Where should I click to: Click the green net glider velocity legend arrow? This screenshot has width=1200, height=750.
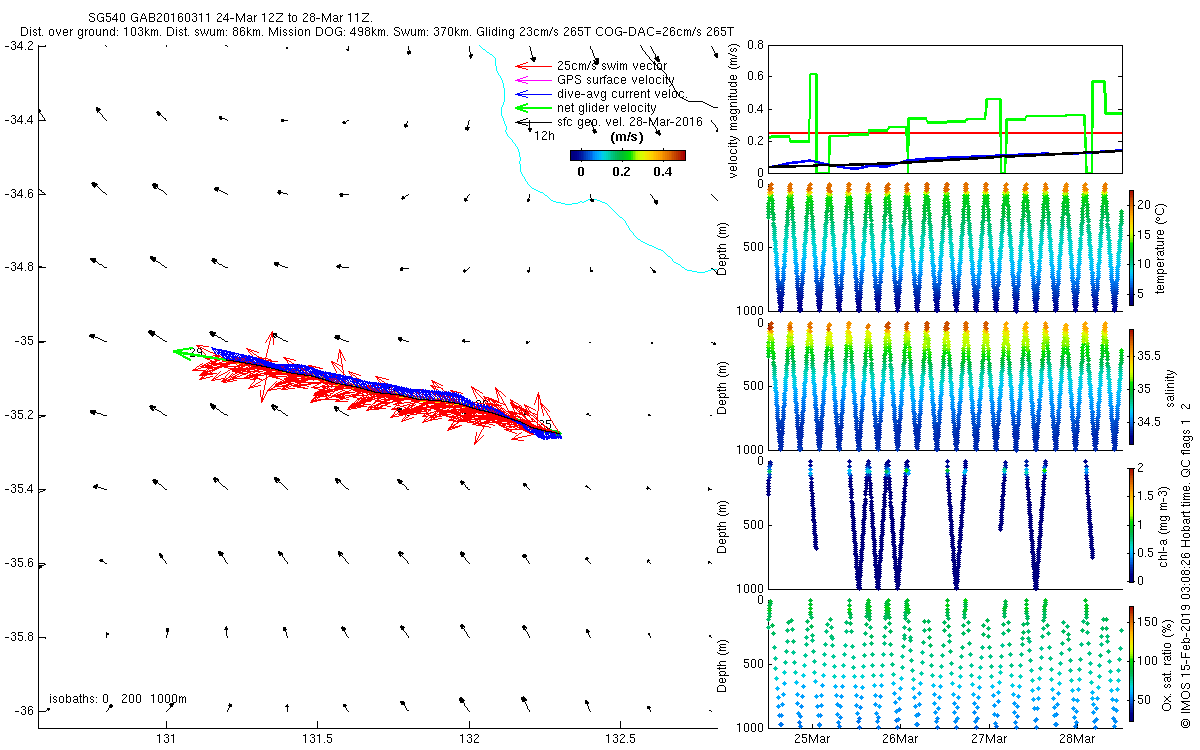[x=534, y=108]
